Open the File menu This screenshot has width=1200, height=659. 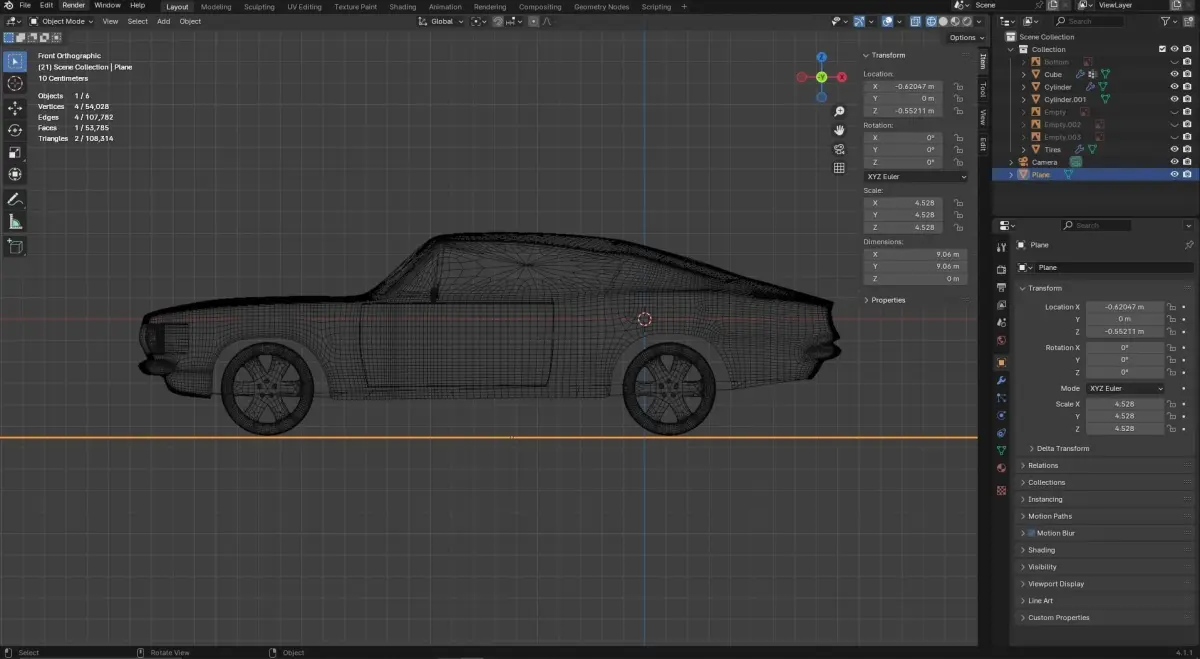[25, 6]
